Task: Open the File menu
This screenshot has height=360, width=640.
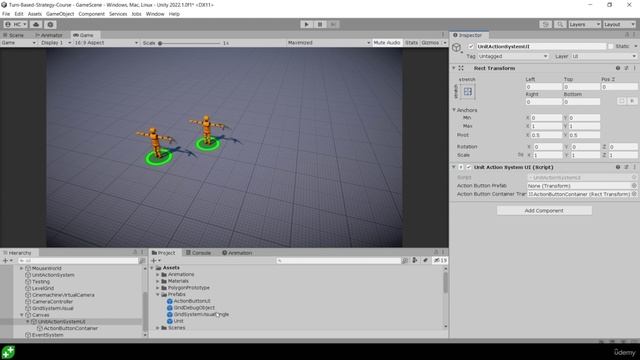Action: 6,14
